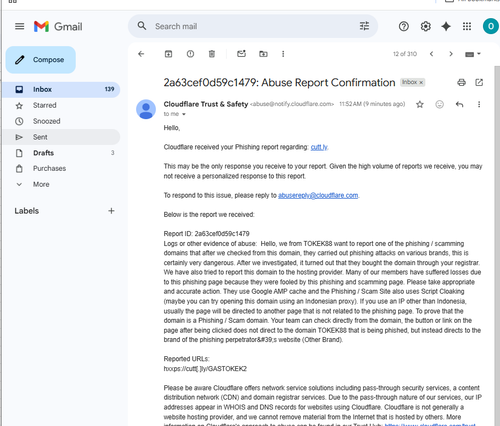
Task: Click the search magnifier icon
Action: (142, 26)
